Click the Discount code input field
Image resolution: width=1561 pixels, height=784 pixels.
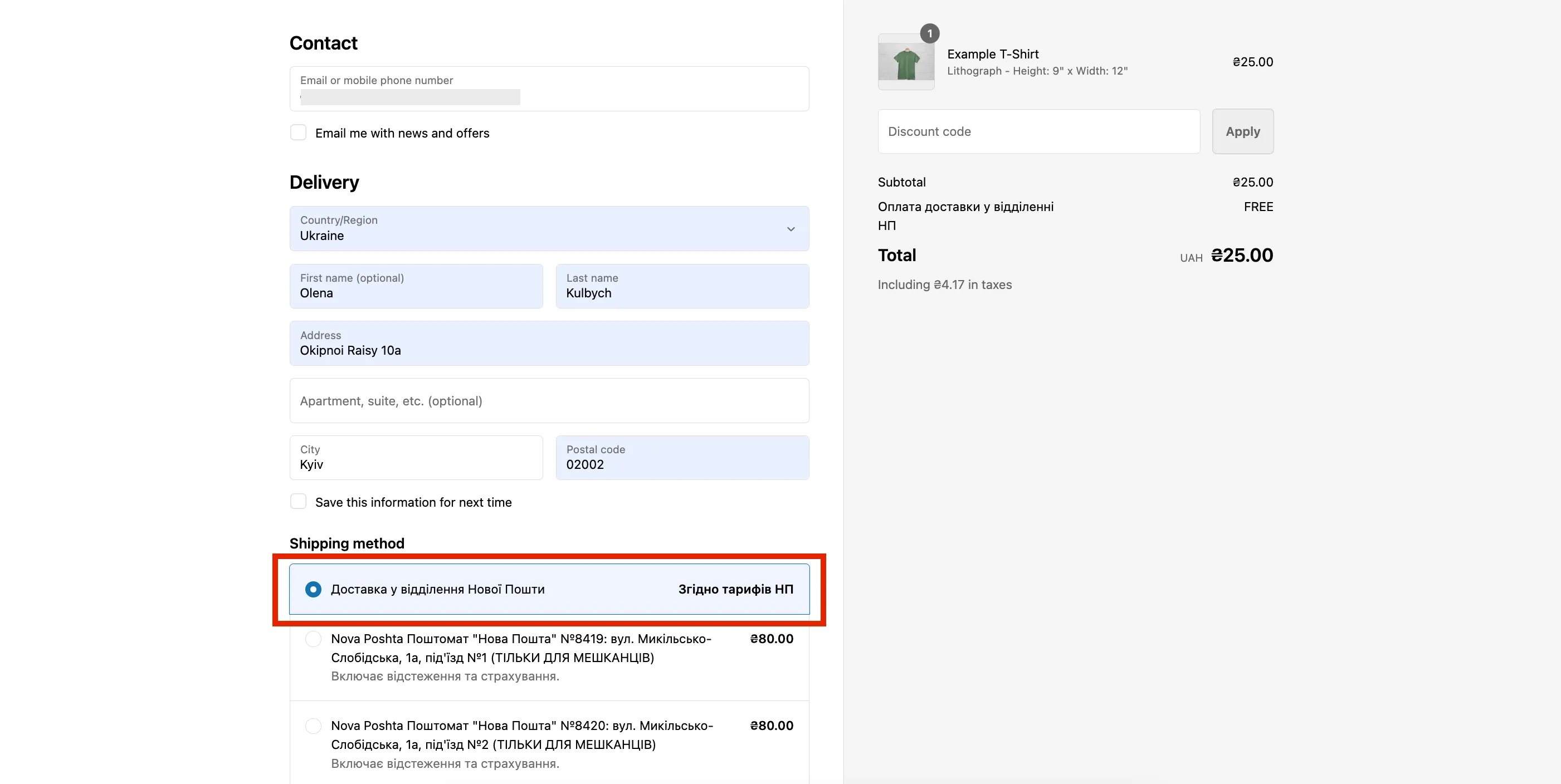click(1038, 131)
